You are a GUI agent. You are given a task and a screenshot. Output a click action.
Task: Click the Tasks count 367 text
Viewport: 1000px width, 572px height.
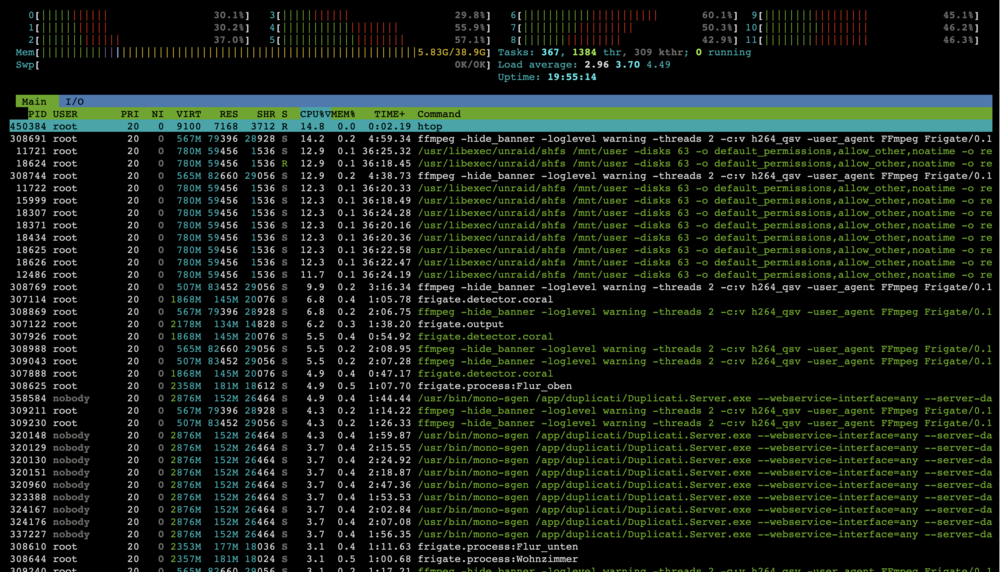point(550,52)
